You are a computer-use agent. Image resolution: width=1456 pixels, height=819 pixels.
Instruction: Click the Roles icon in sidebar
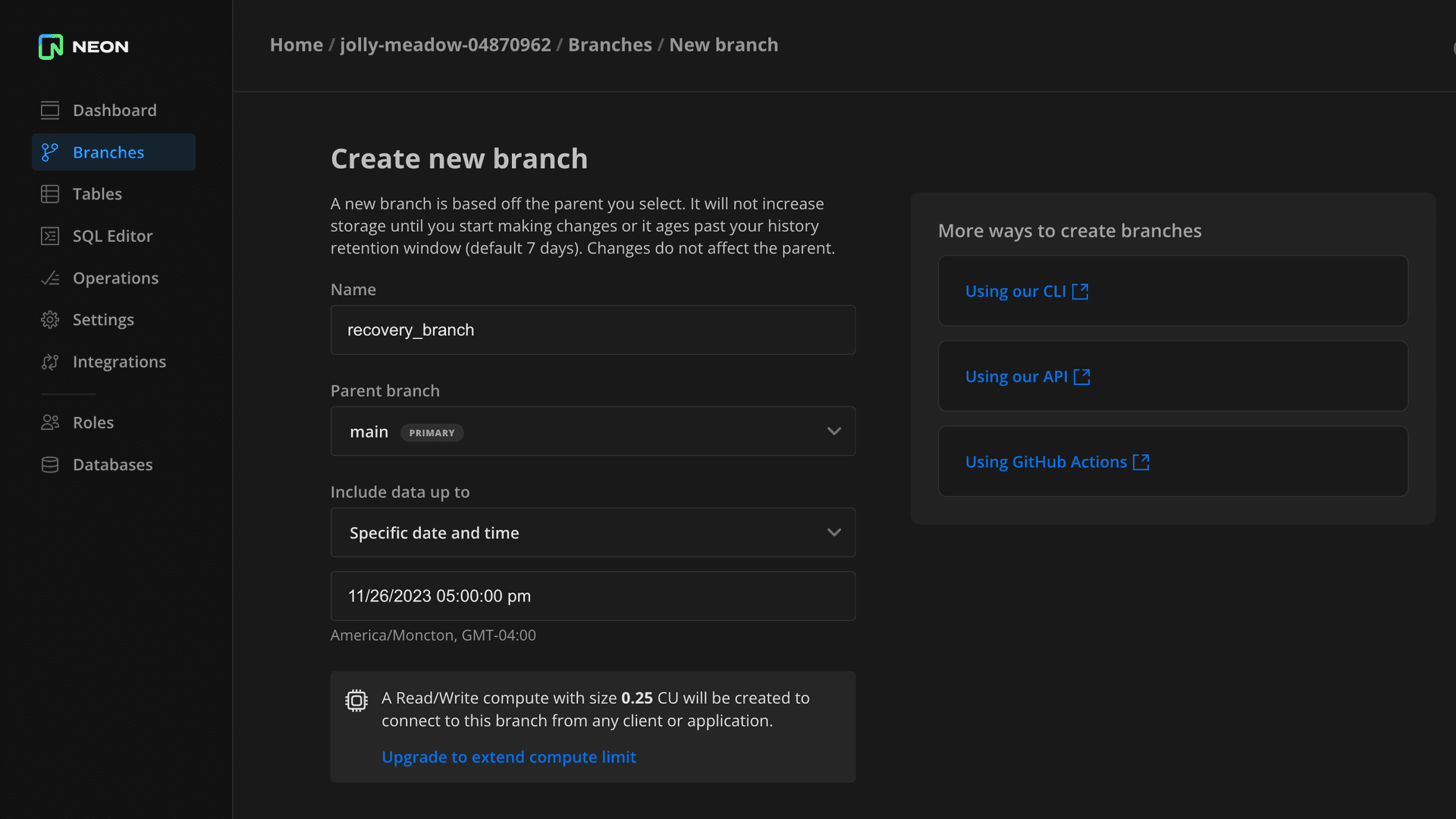(49, 422)
